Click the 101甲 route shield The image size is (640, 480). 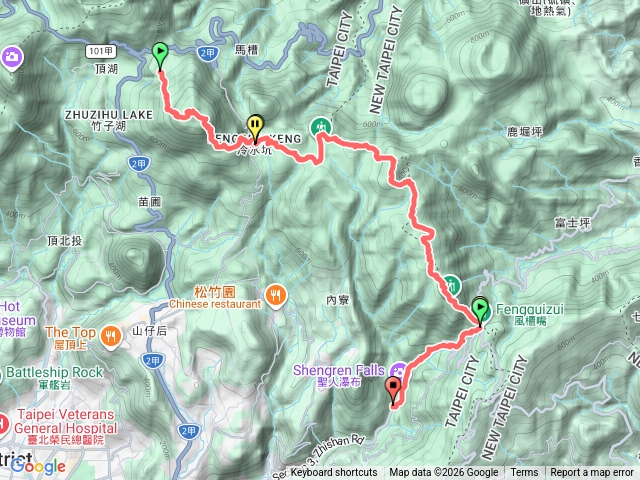point(101,51)
